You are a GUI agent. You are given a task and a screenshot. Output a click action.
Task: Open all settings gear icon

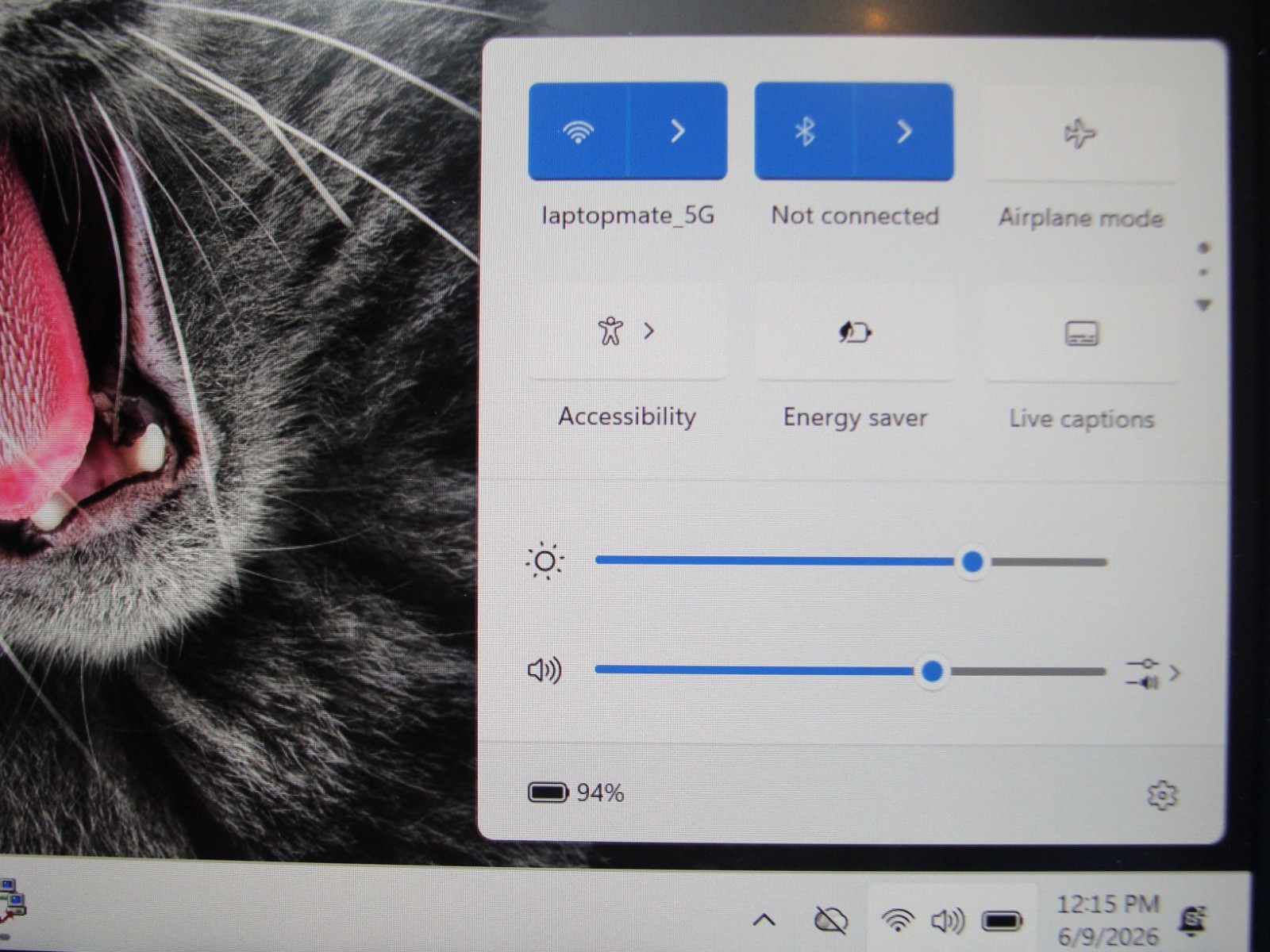(x=1162, y=795)
